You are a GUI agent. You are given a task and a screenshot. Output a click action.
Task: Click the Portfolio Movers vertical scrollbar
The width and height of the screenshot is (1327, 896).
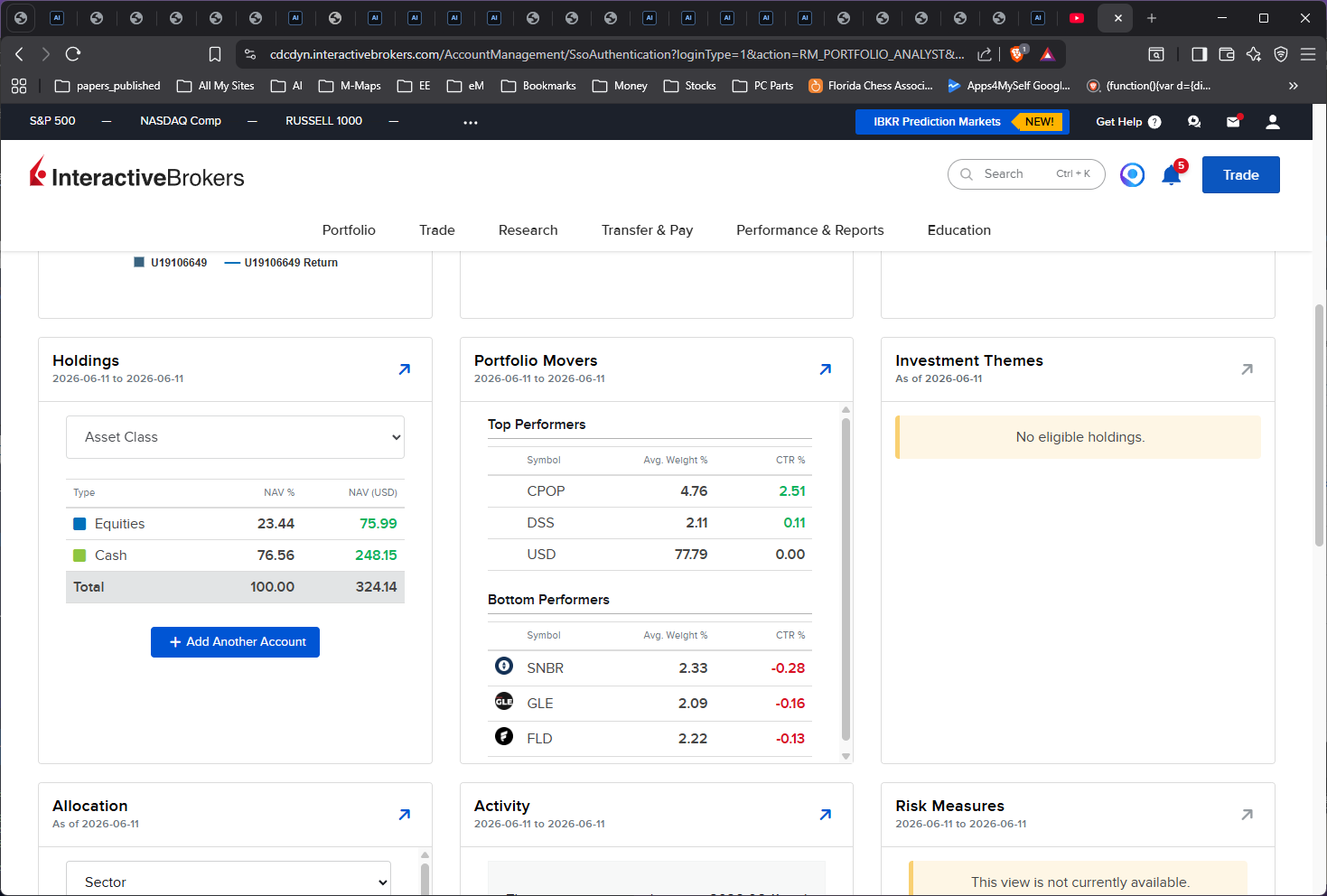pyautogui.click(x=846, y=578)
